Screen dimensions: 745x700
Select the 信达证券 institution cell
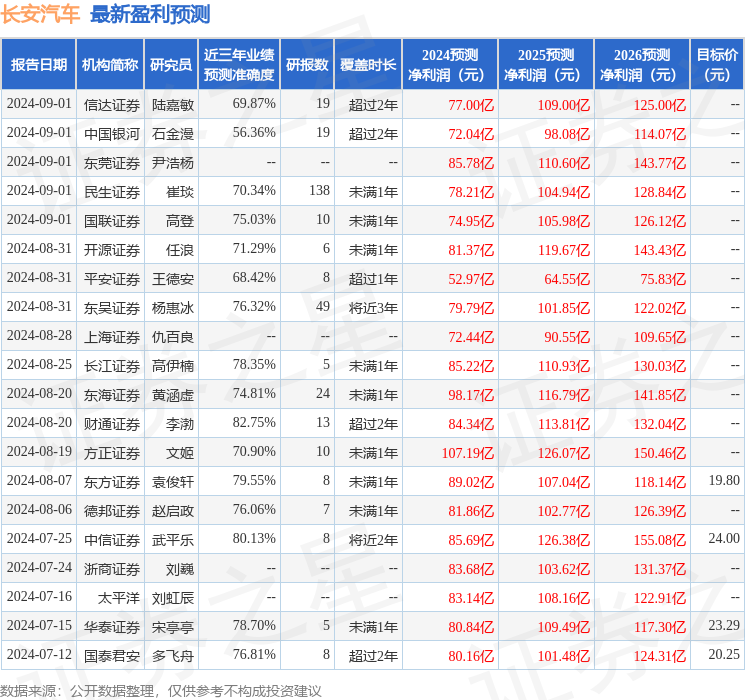tap(112, 105)
